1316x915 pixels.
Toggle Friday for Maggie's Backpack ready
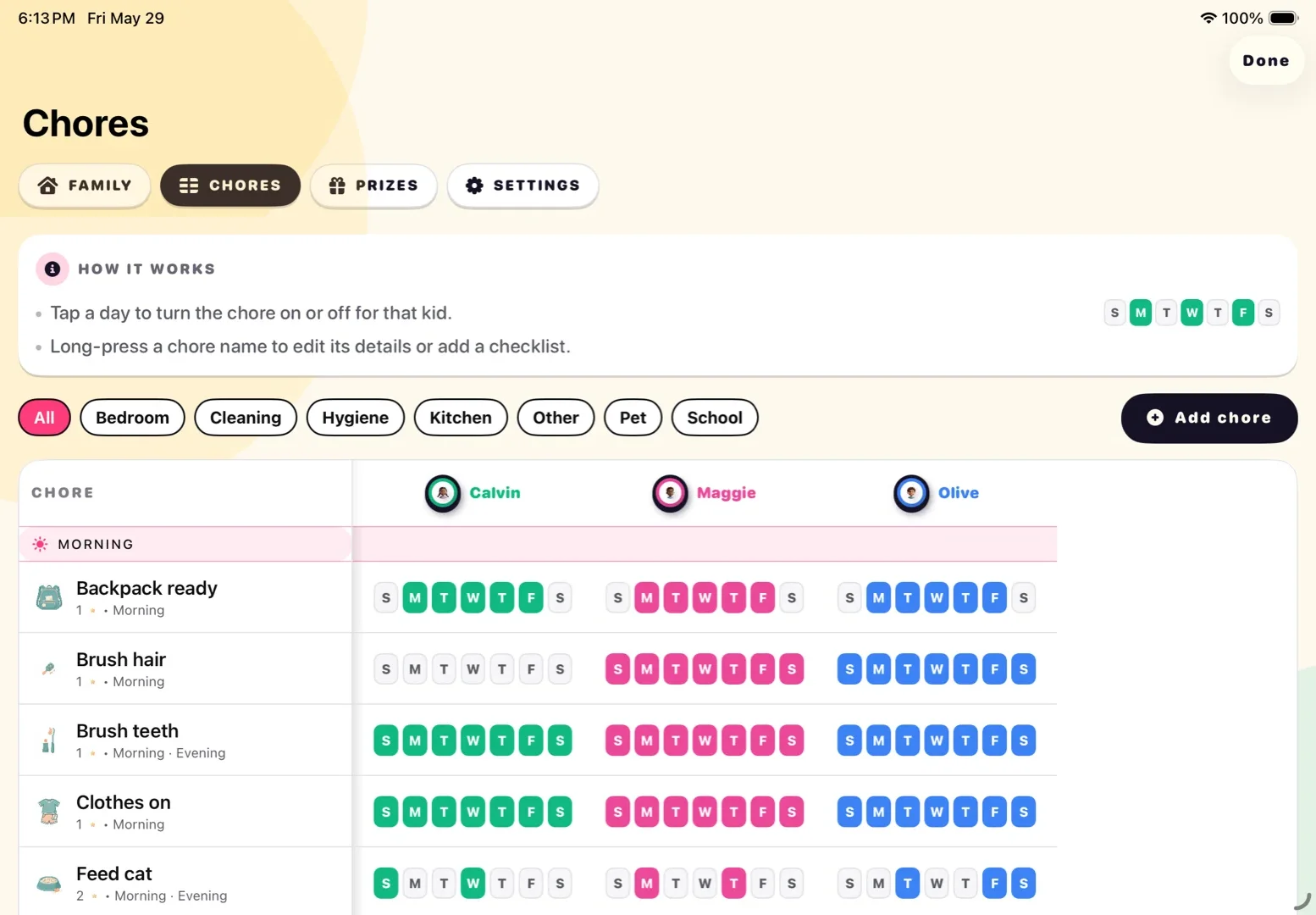762,597
